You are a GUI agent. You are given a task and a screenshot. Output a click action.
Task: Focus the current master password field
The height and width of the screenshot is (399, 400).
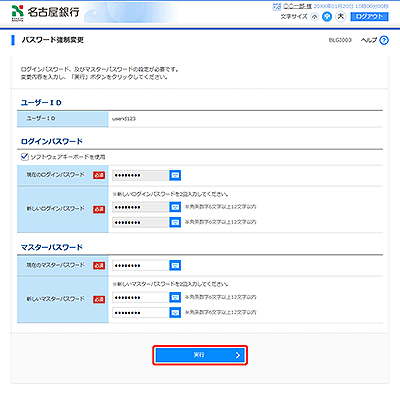coord(140,266)
